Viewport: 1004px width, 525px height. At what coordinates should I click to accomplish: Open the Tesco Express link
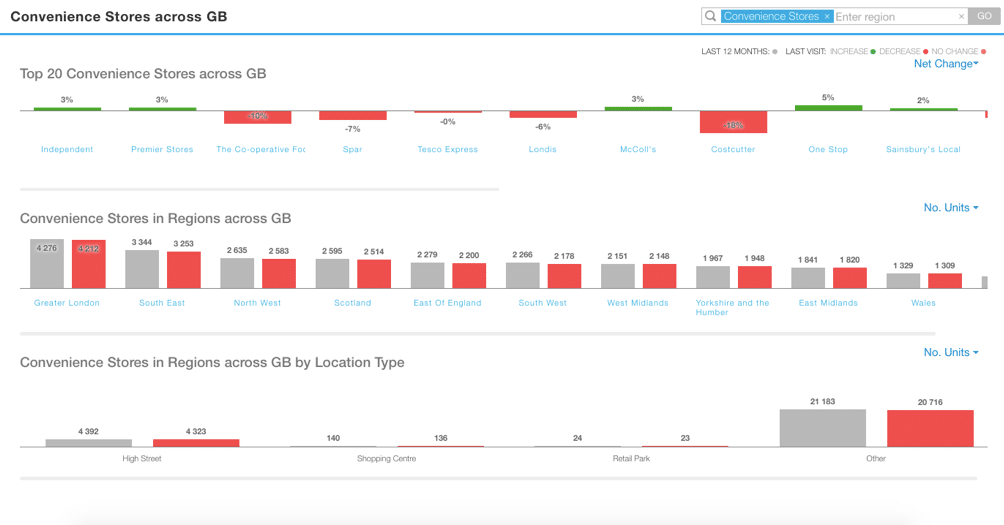click(448, 149)
